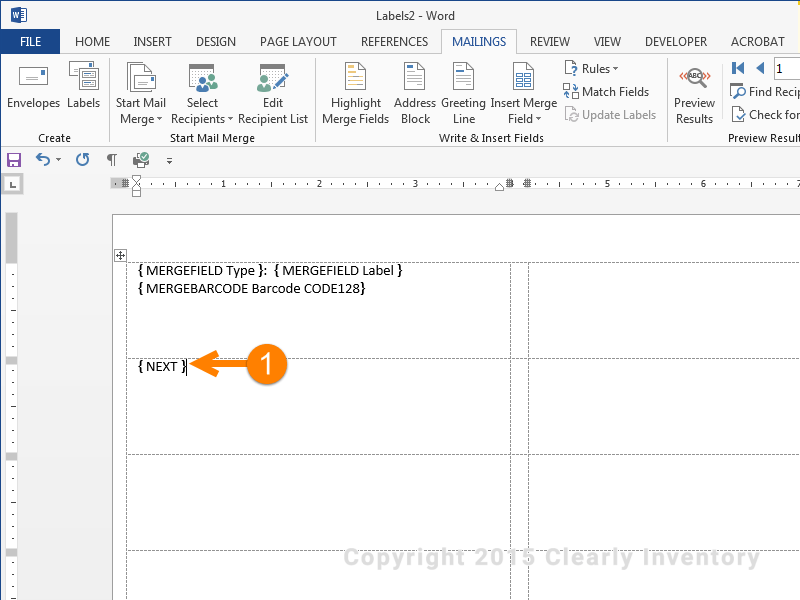Save the document using the floppy icon

pyautogui.click(x=14, y=160)
